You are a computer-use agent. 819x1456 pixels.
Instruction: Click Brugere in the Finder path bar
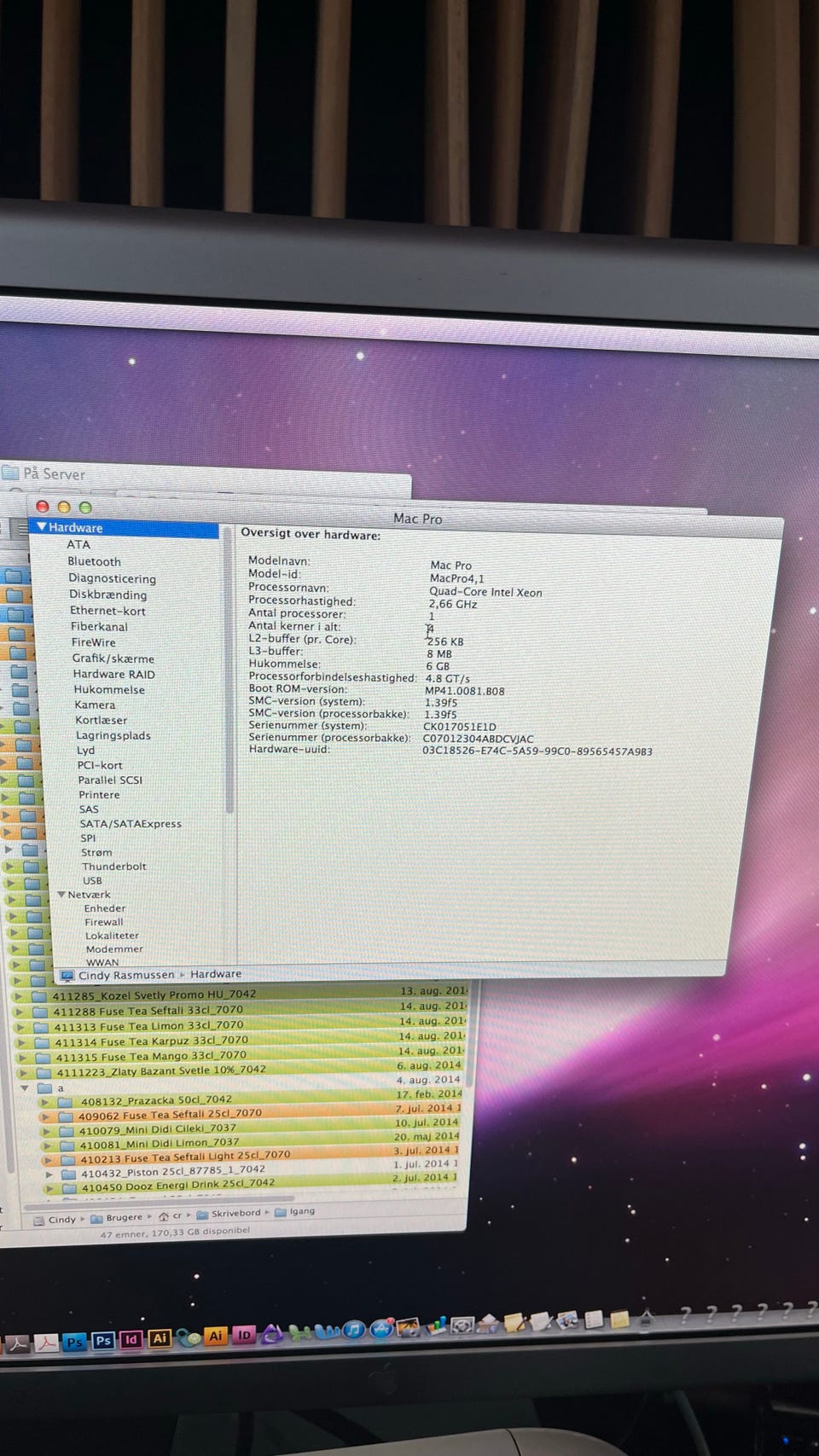pyautogui.click(x=124, y=1217)
